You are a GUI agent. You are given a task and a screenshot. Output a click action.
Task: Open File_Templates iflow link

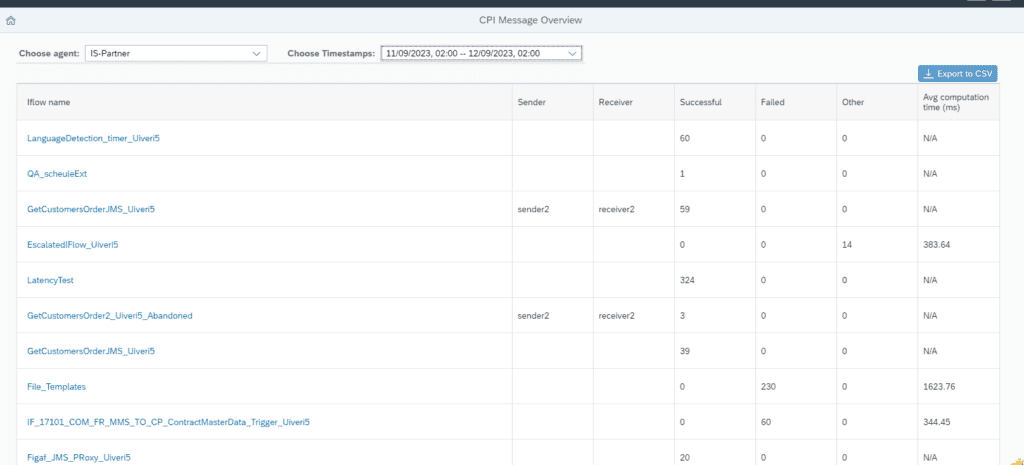pyautogui.click(x=56, y=387)
